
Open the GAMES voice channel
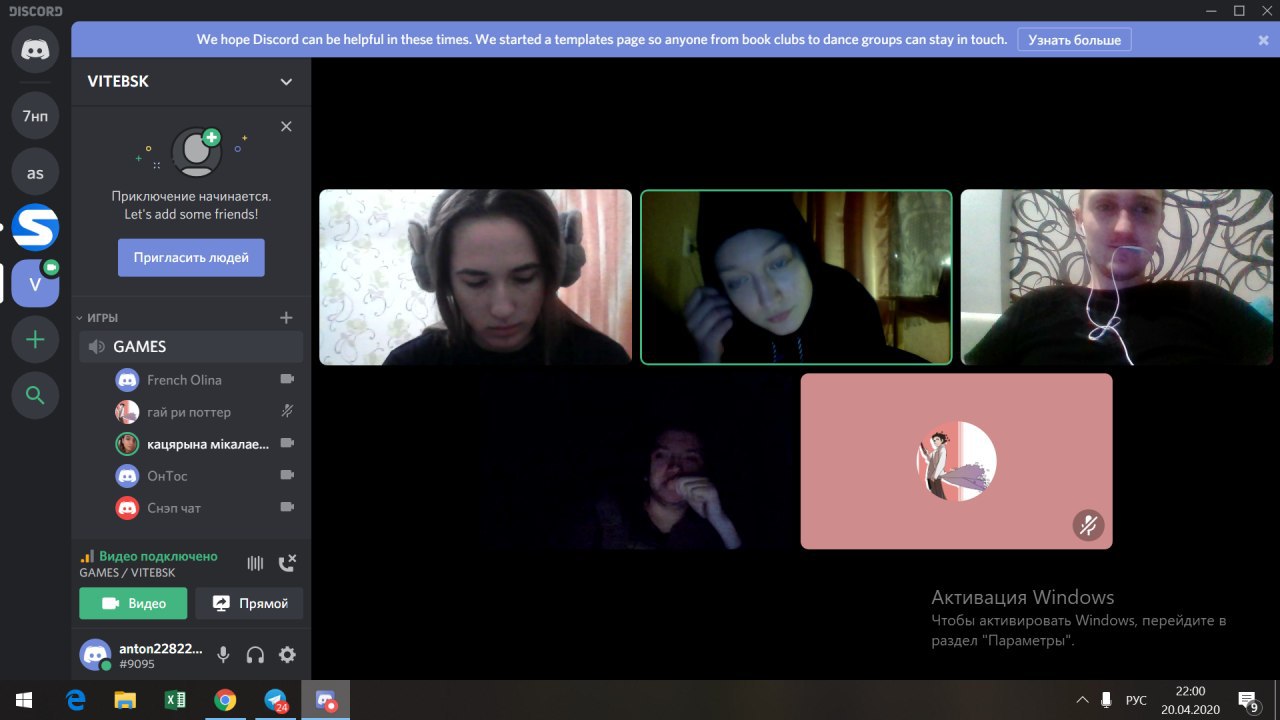[x=191, y=347]
